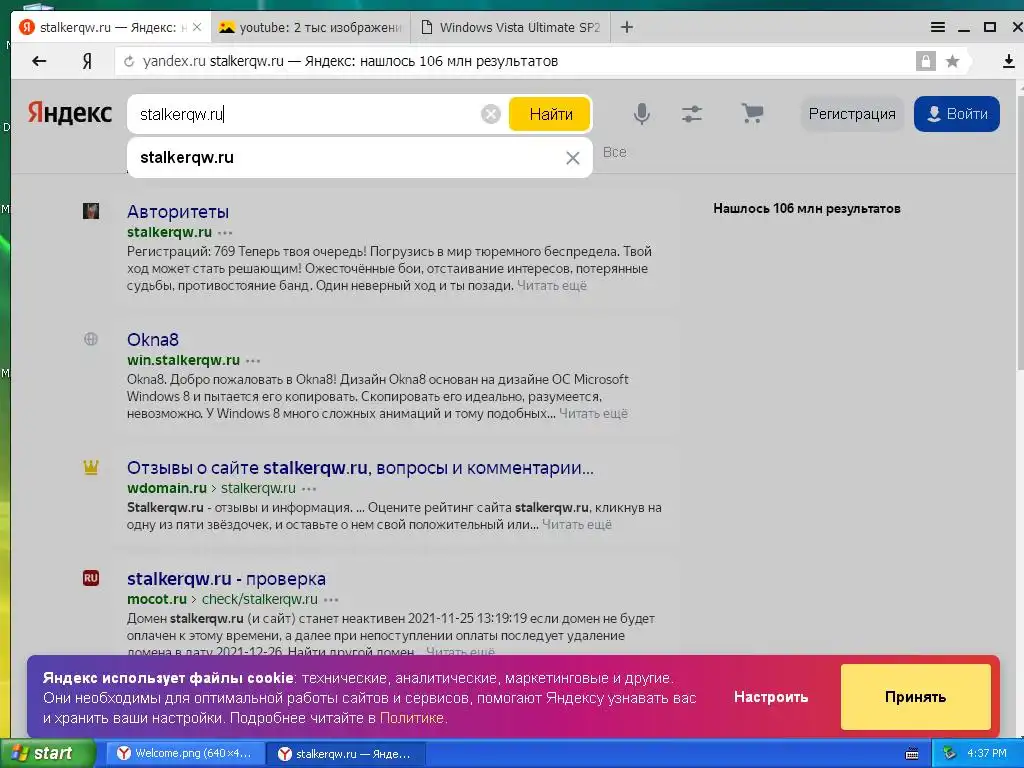Screen dimensions: 1024x768
Task: Close the stalkerqw.ru Yandex tab
Action: 197,27
